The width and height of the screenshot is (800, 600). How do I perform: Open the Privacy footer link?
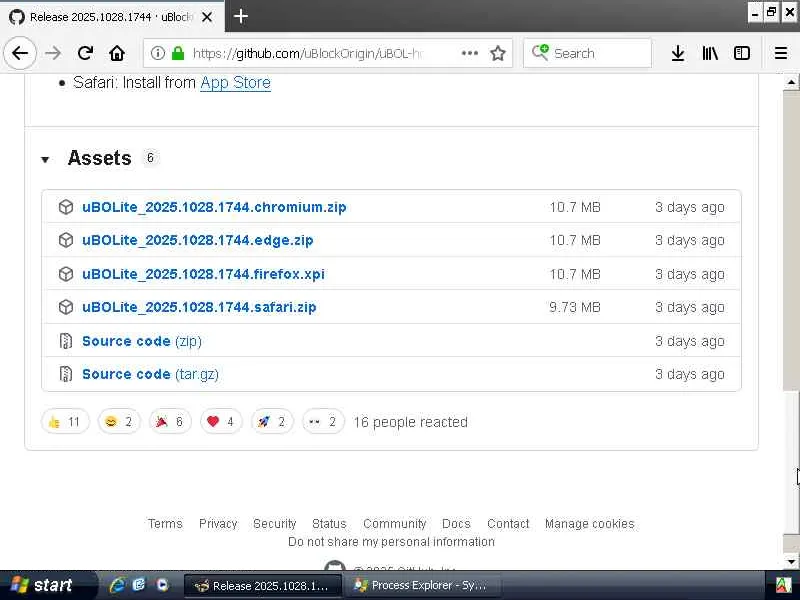tap(218, 523)
